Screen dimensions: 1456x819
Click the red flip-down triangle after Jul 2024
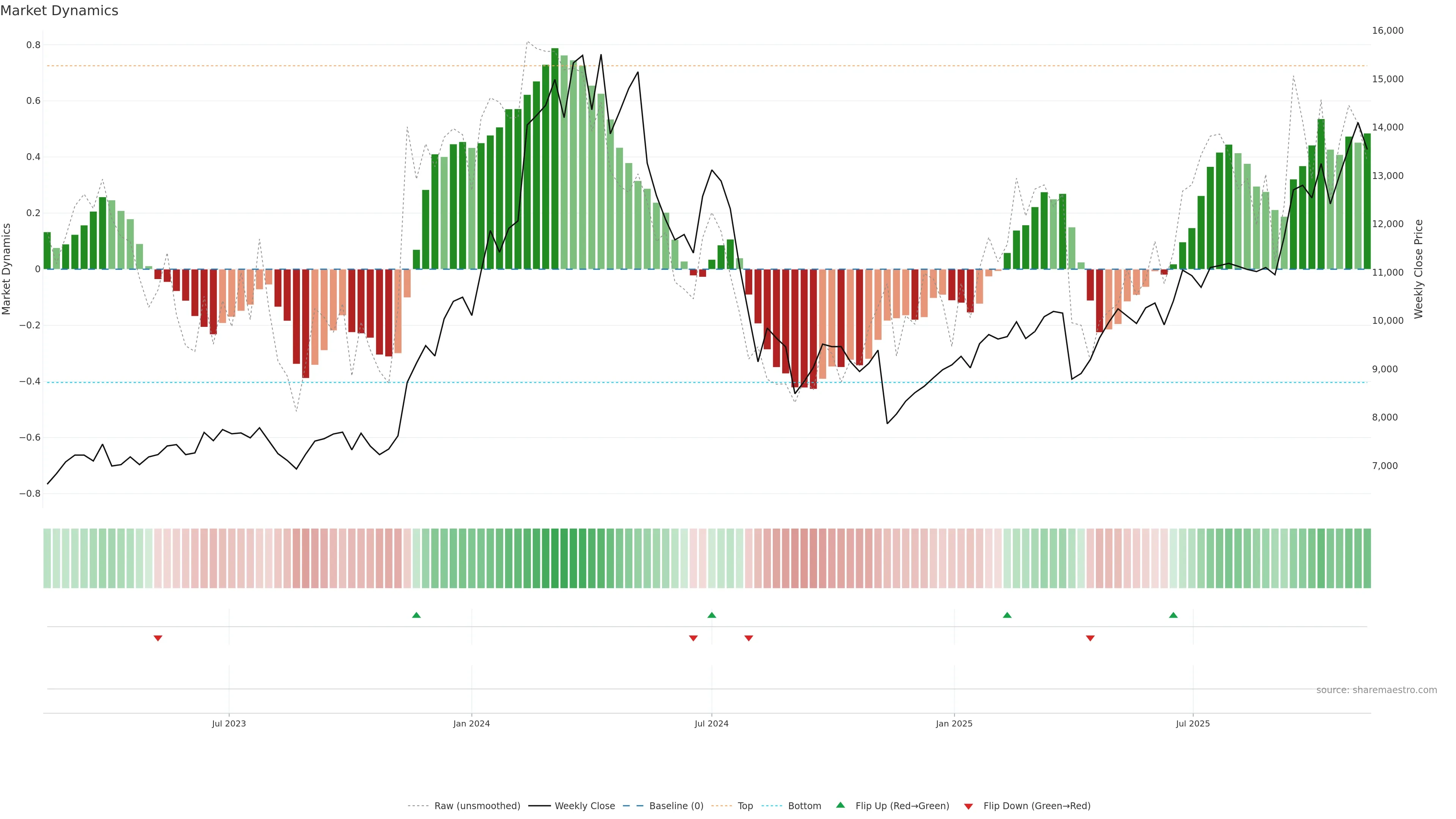pyautogui.click(x=749, y=638)
